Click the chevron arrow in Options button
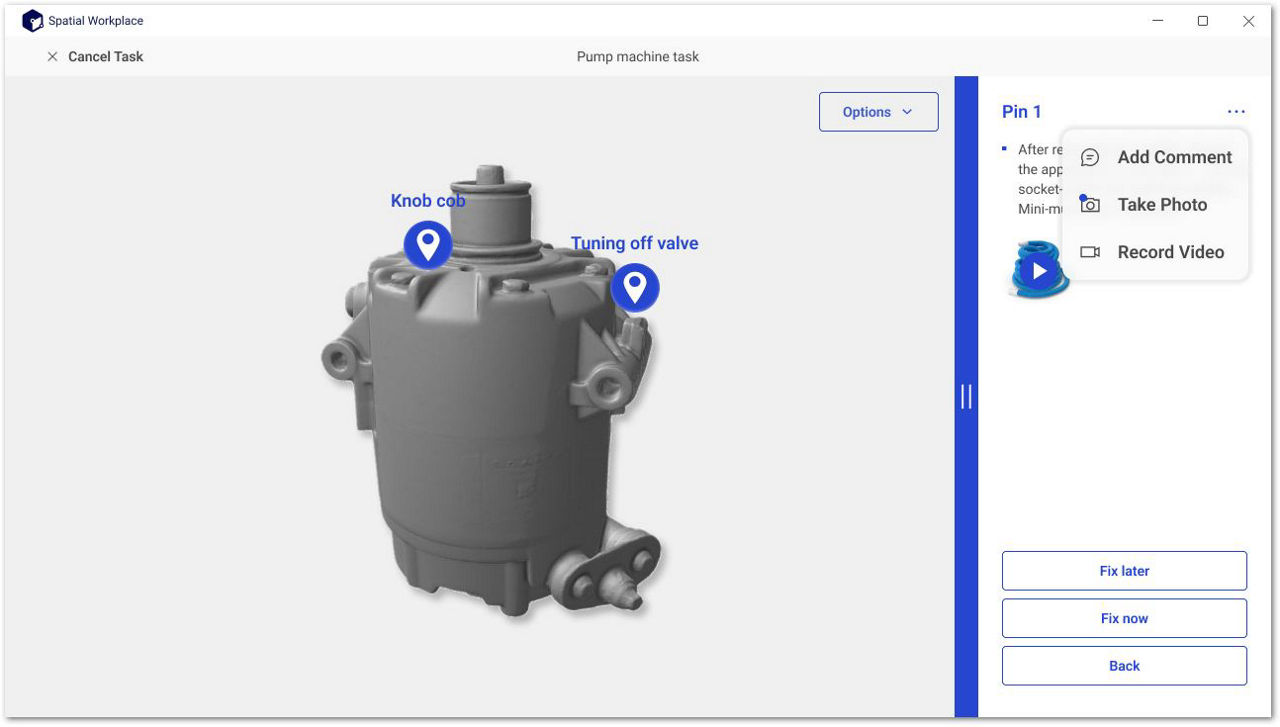 908,112
